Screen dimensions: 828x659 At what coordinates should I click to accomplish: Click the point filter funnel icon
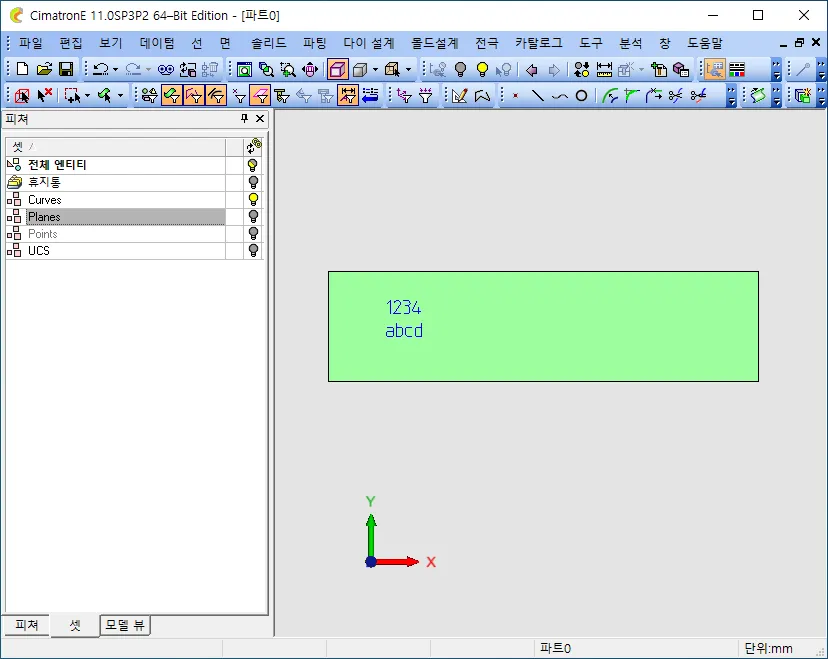coord(239,96)
